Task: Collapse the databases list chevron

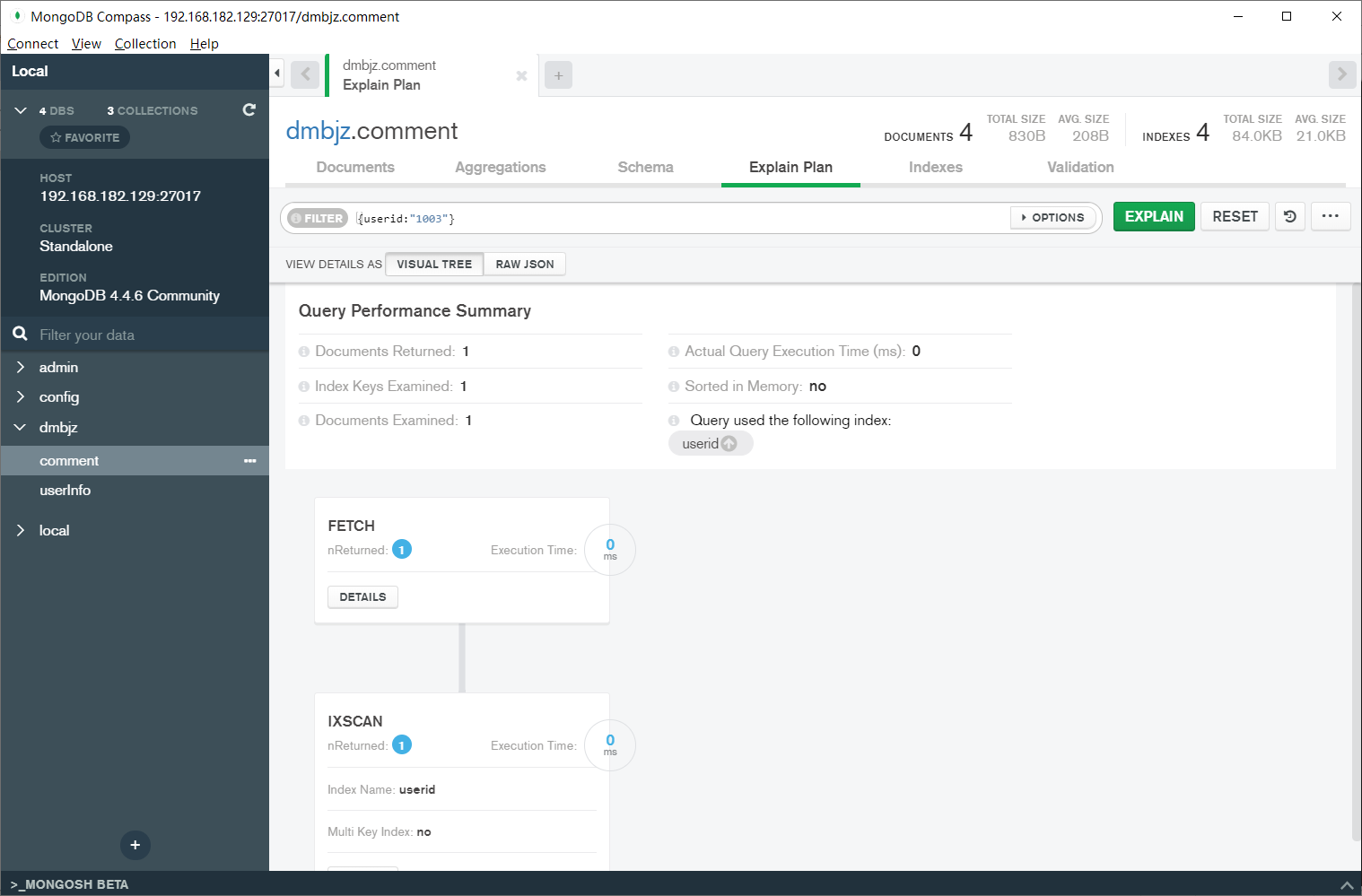Action: 21,110
